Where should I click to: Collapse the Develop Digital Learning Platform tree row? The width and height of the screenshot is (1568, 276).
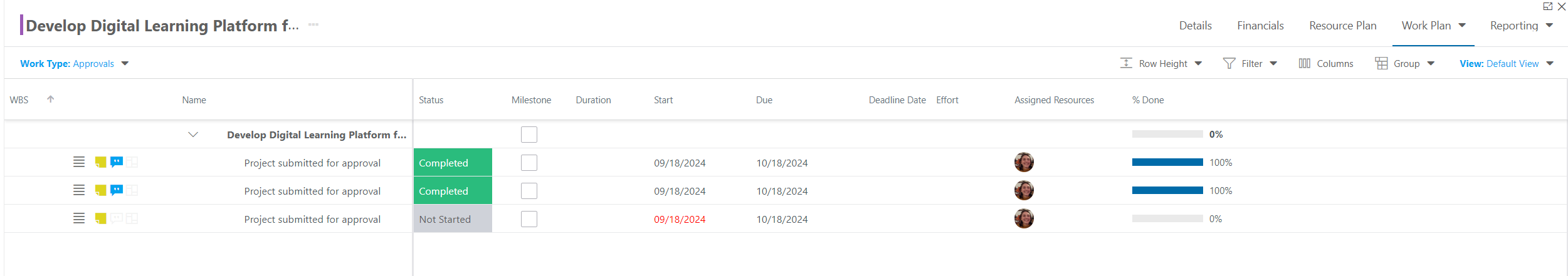click(193, 135)
